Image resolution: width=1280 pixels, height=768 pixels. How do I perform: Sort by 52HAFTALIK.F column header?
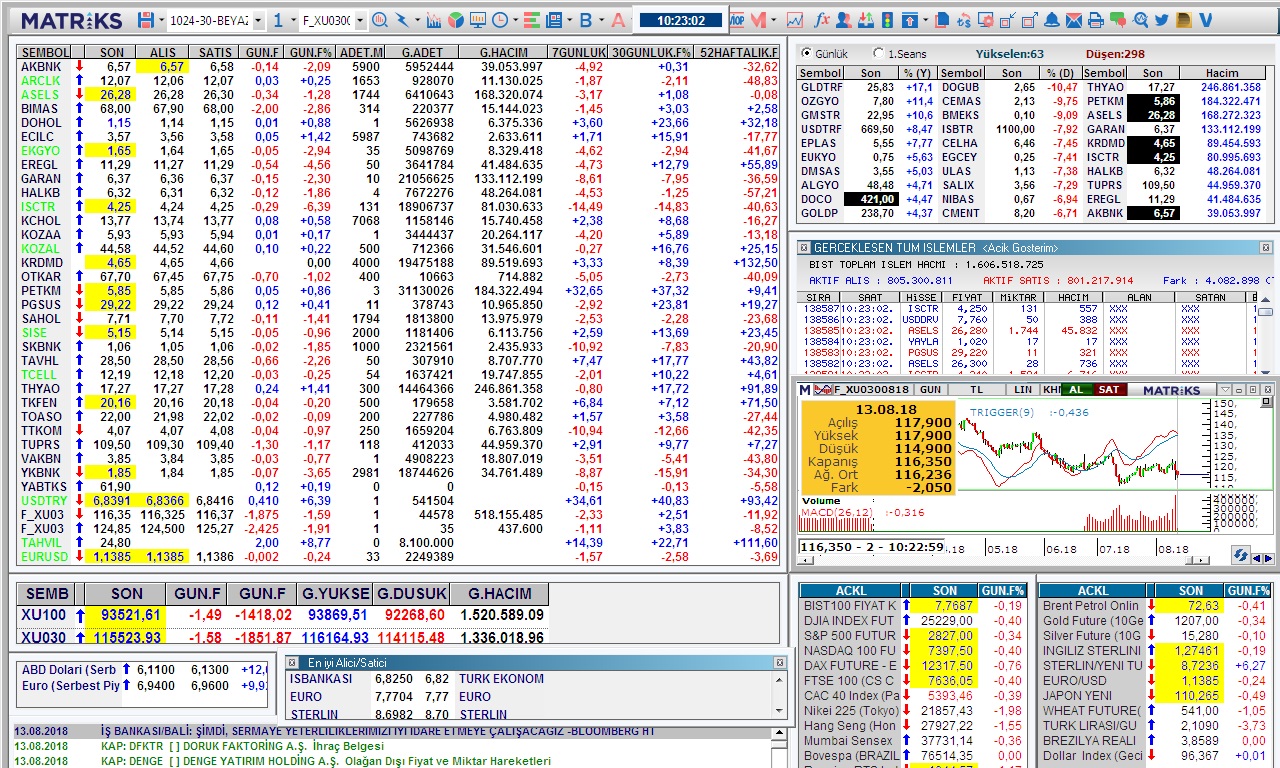(739, 52)
